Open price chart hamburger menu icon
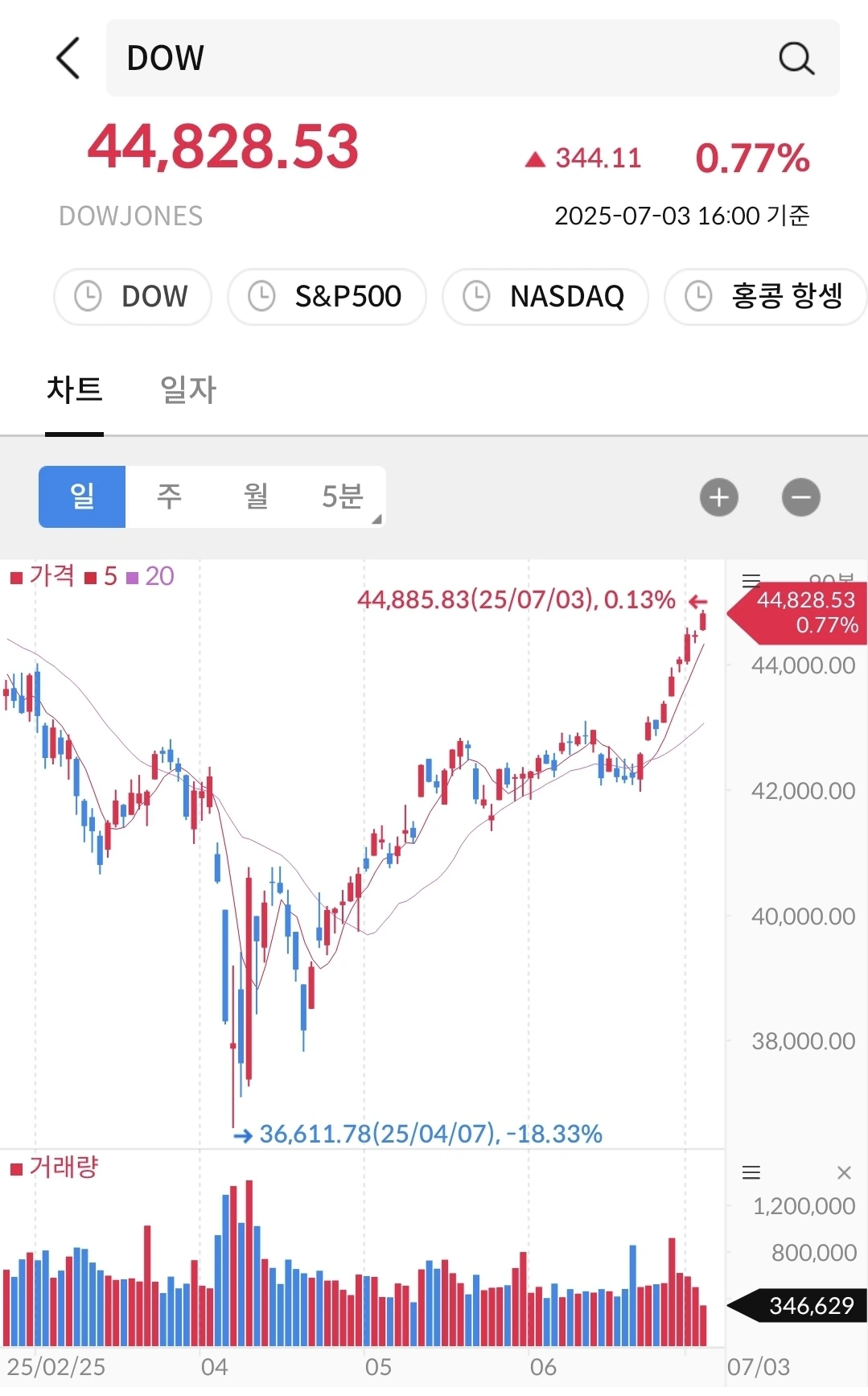 [751, 579]
